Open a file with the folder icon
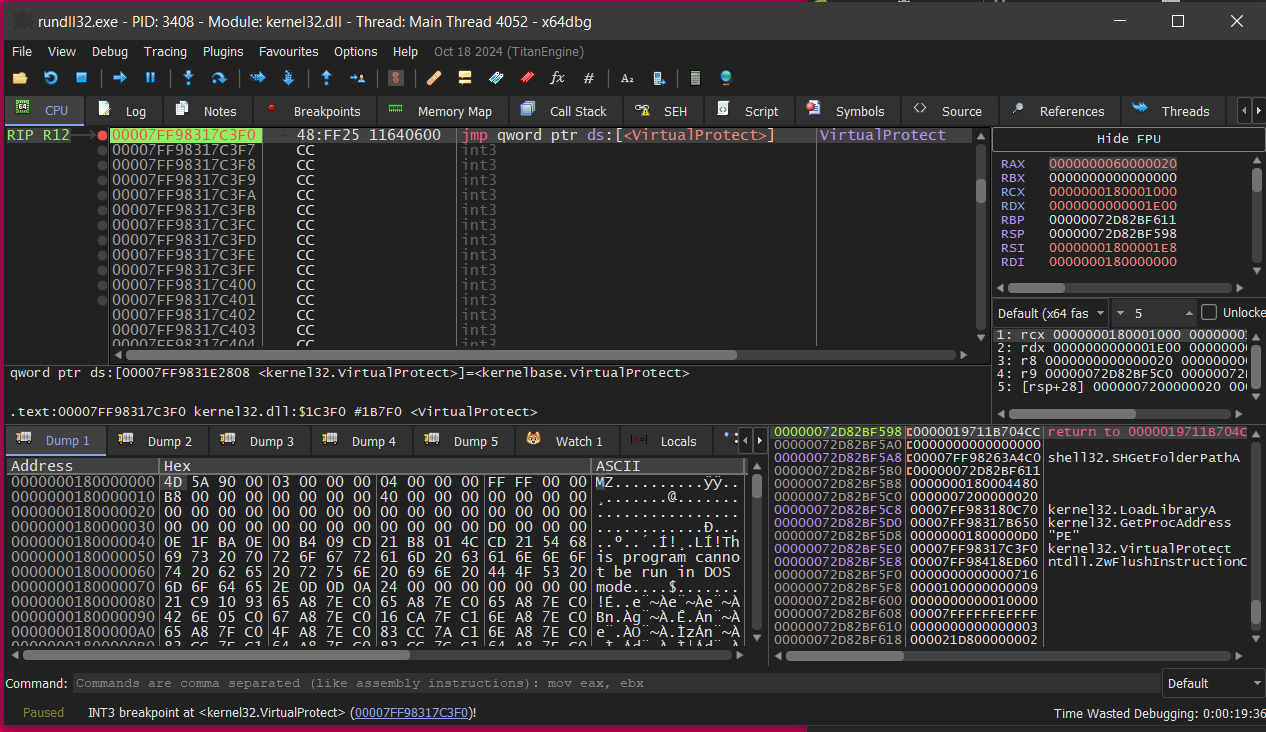1266x732 pixels. click(20, 78)
